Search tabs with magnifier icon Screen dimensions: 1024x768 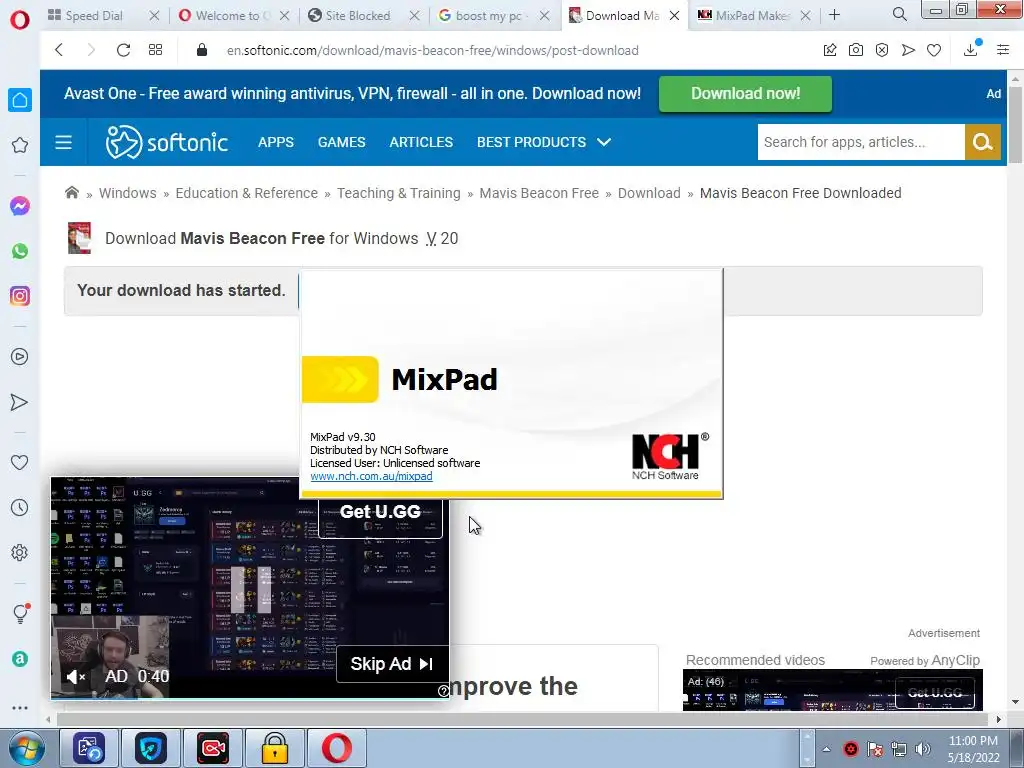[899, 14]
